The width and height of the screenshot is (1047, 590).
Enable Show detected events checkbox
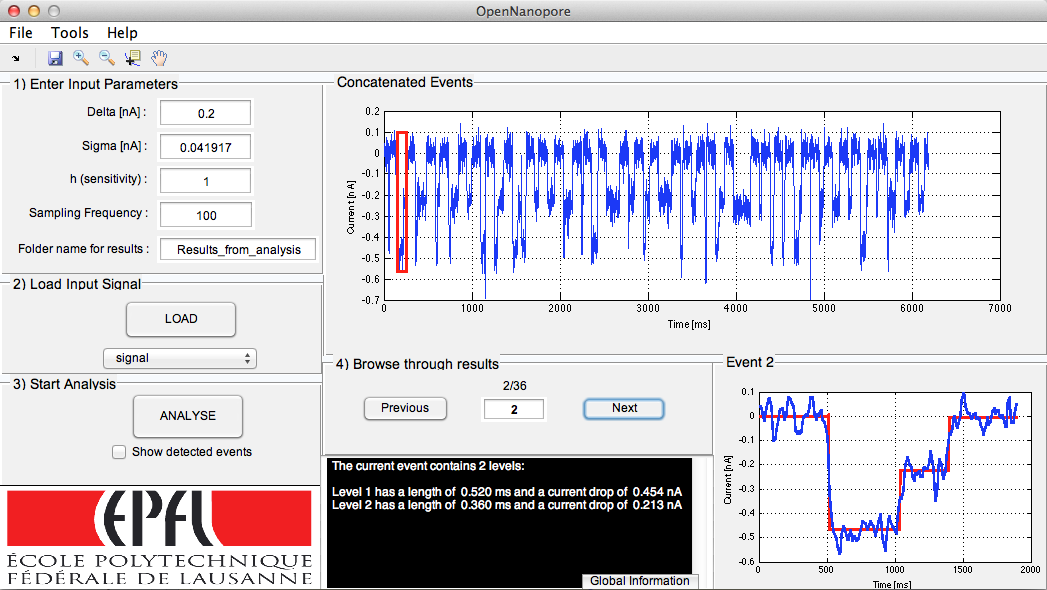[x=119, y=452]
